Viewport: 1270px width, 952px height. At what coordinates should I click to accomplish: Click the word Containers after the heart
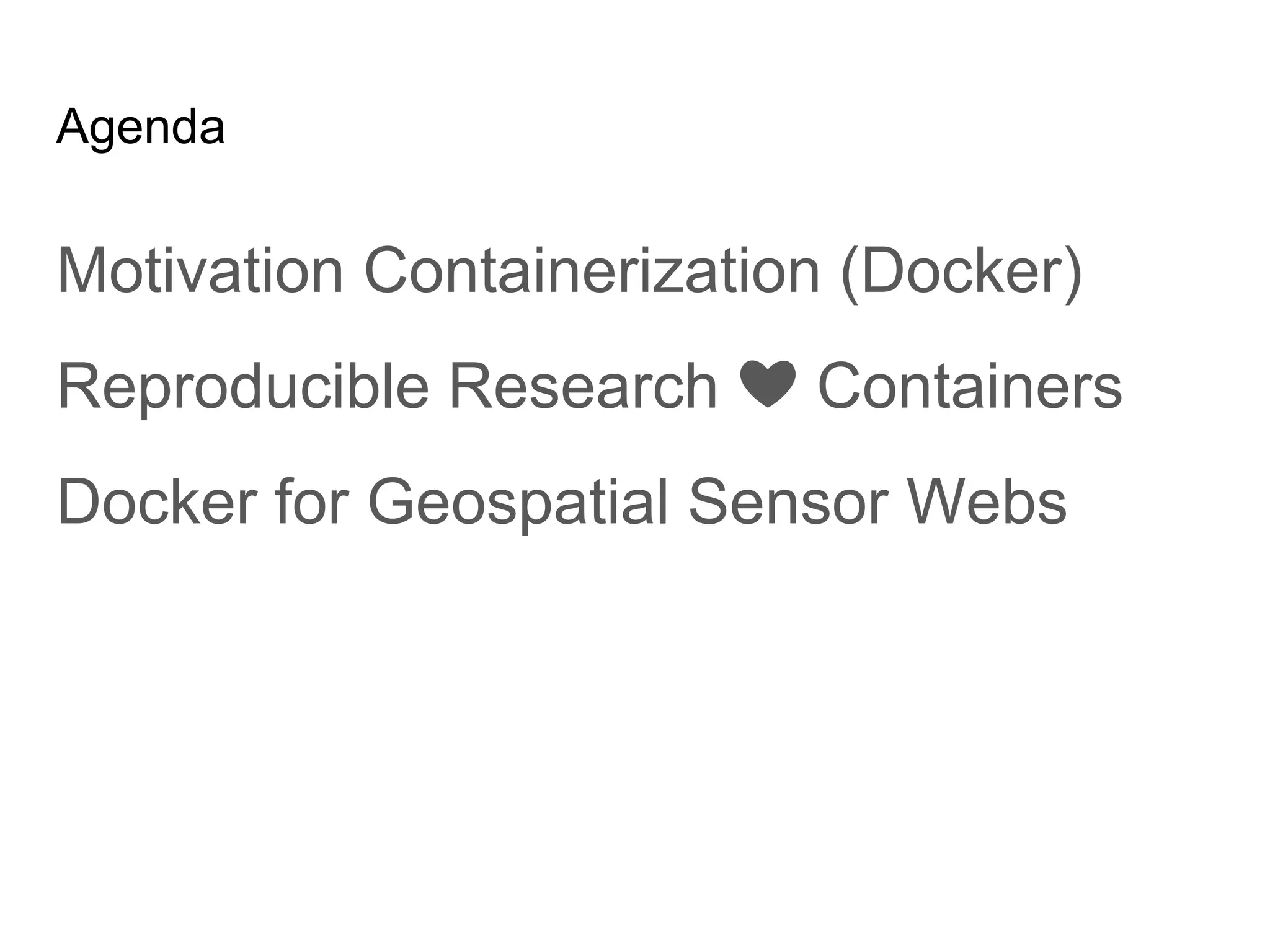(970, 386)
